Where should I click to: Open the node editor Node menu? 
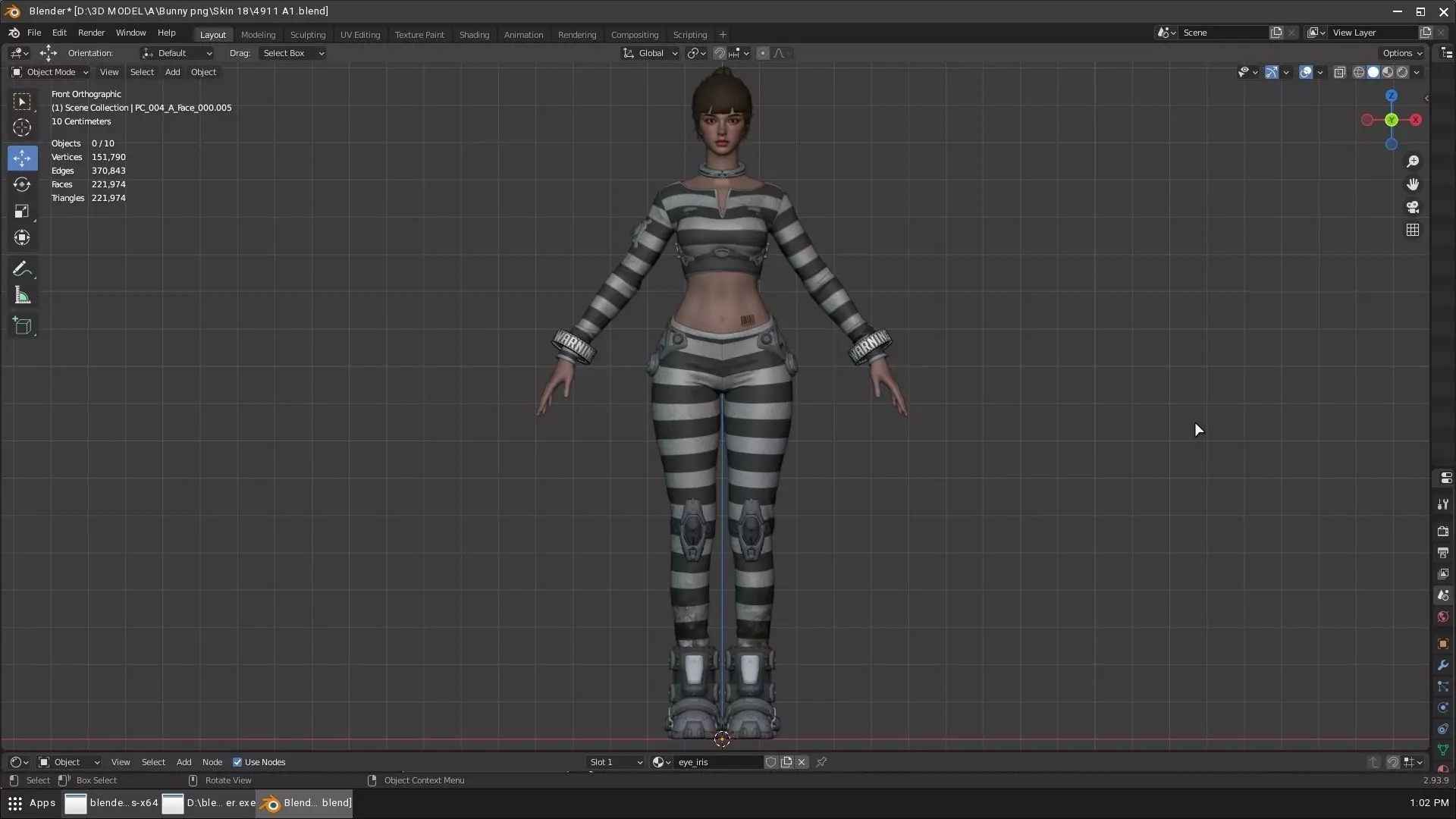(212, 762)
